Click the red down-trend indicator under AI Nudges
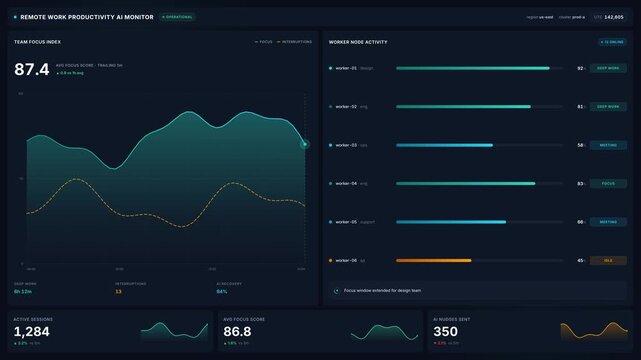Image resolution: width=641 pixels, height=360 pixels. (x=440, y=343)
